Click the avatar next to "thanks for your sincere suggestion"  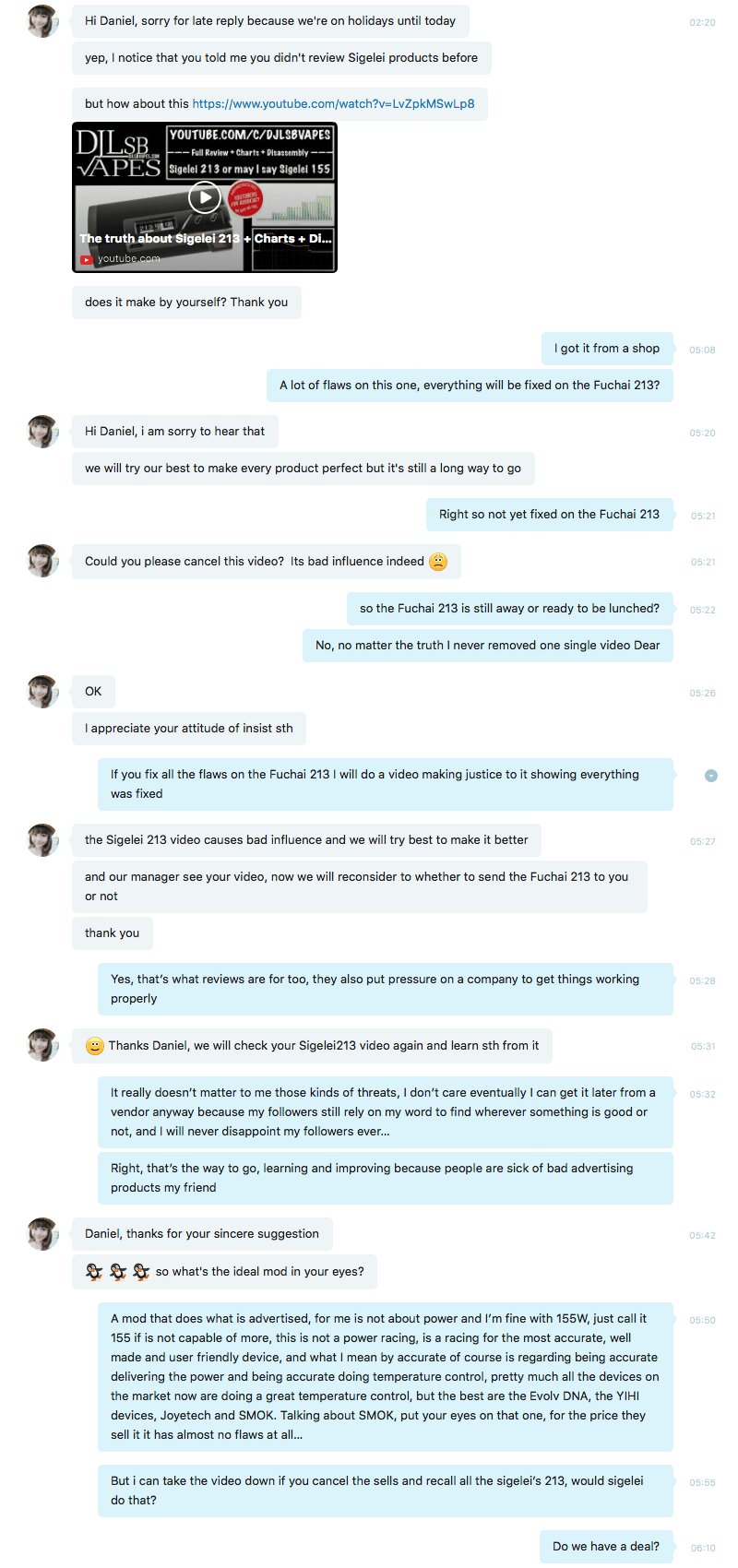42,1234
